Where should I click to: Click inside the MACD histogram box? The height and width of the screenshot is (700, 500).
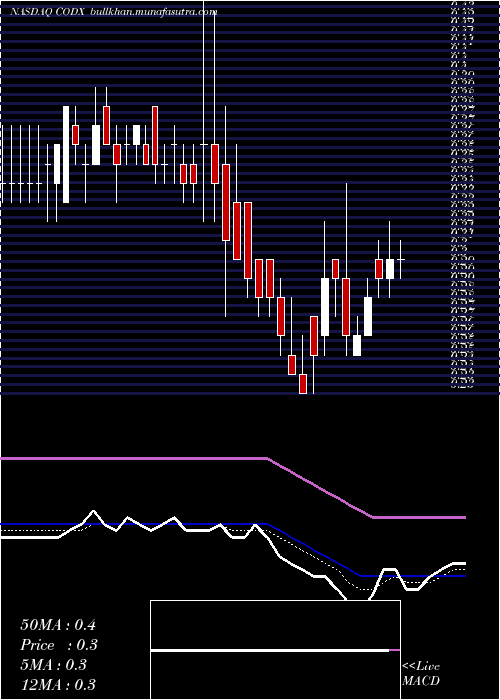(275, 650)
